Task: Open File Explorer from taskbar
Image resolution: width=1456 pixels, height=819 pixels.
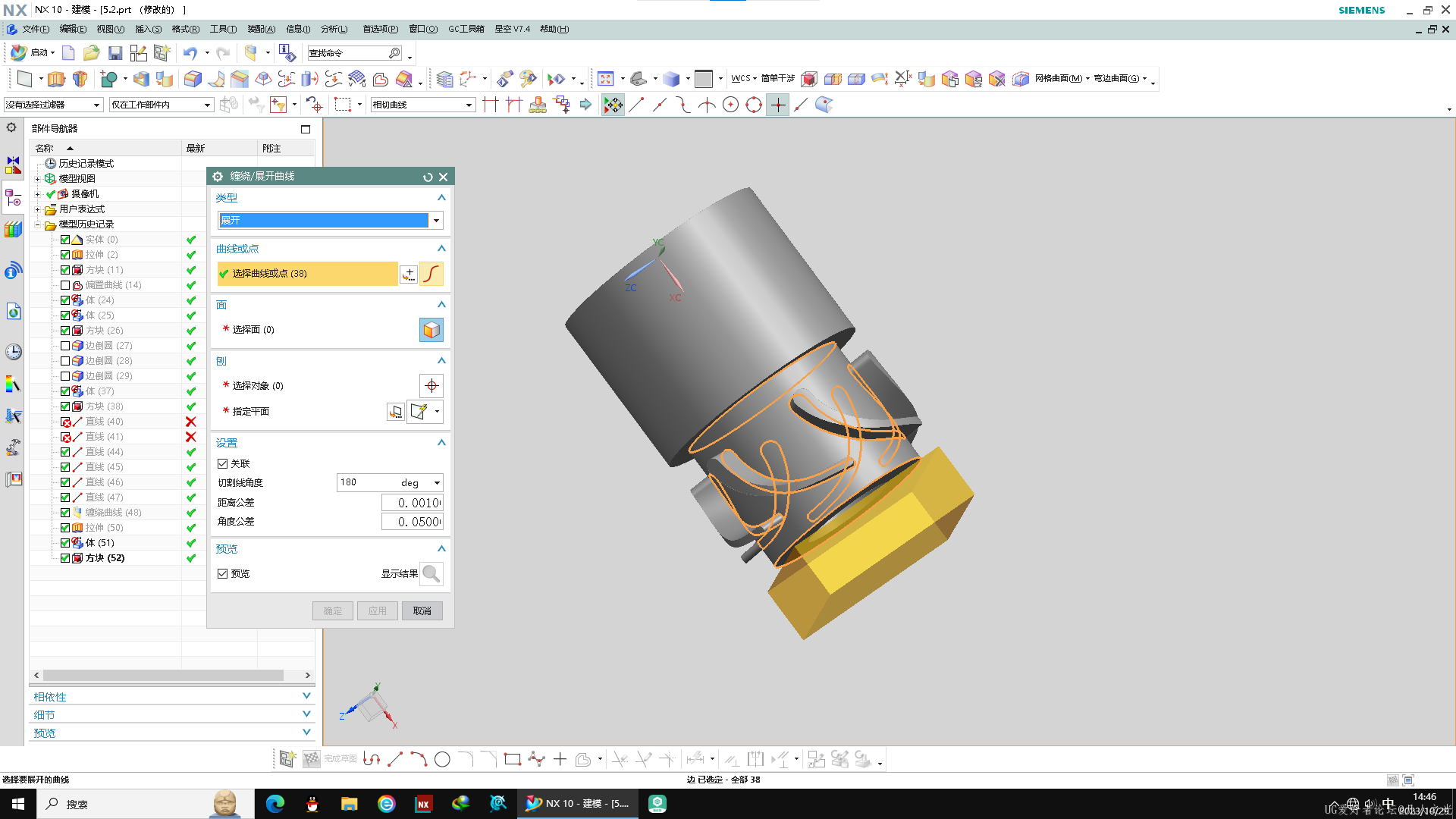Action: [349, 804]
